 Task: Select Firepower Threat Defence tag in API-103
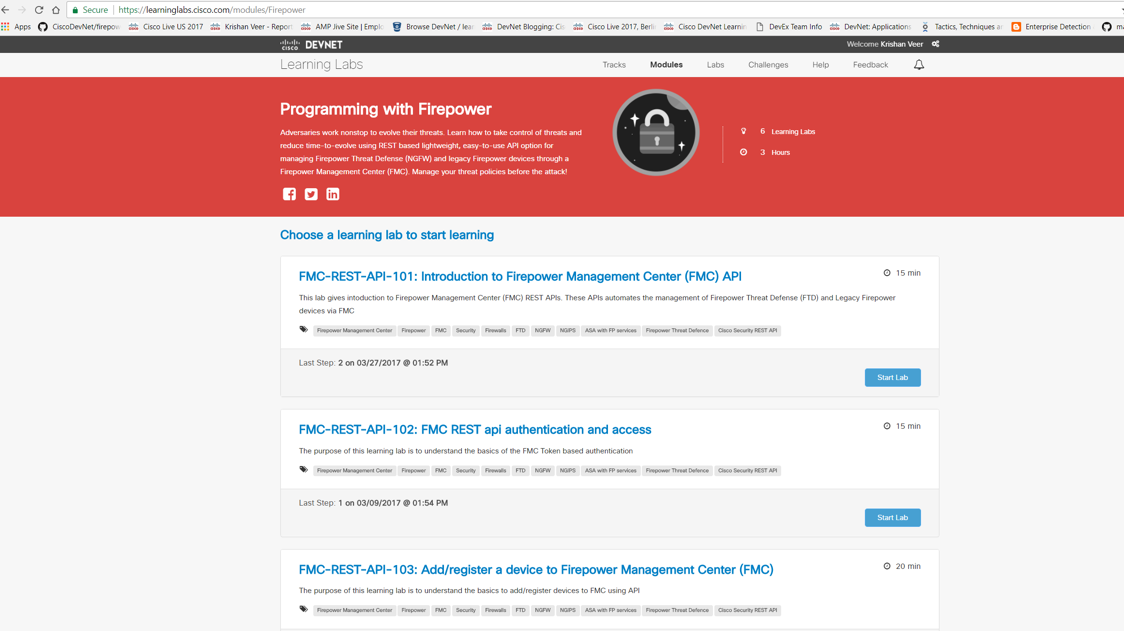(677, 610)
